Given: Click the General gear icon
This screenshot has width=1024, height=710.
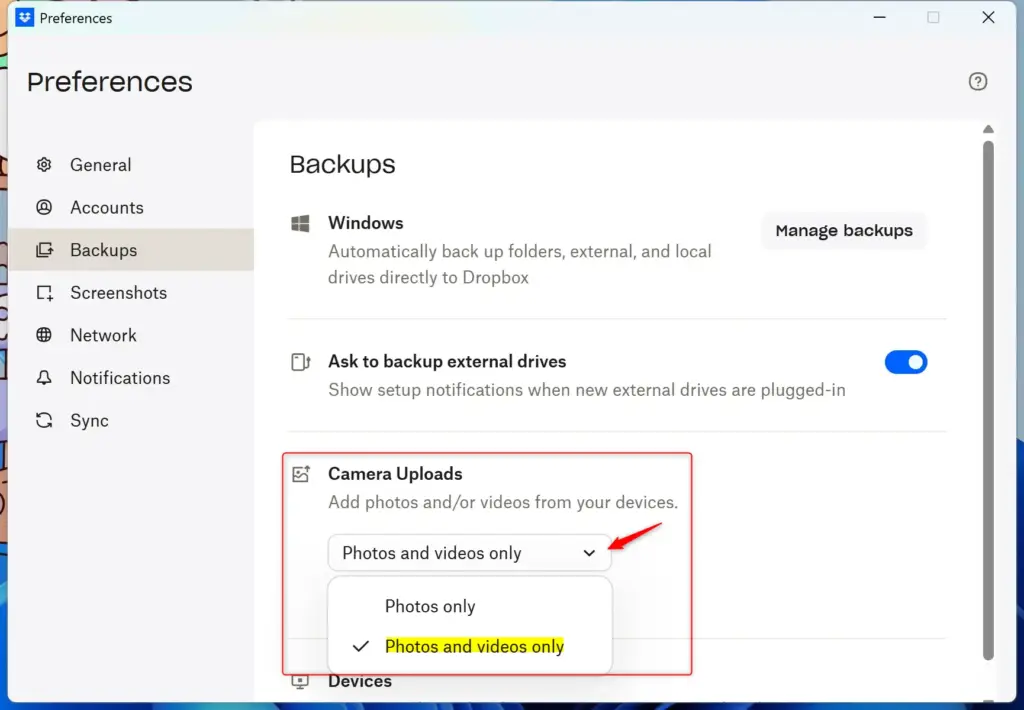Looking at the screenshot, I should [x=44, y=165].
